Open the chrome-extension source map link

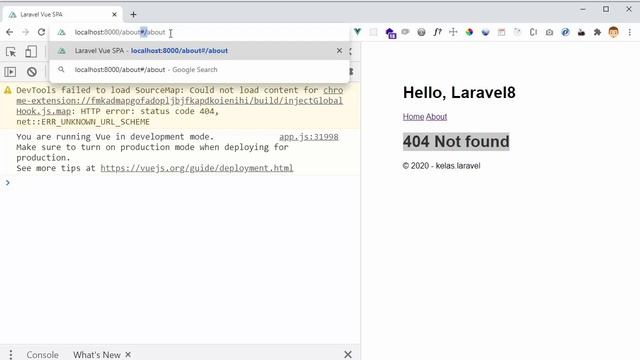pos(180,100)
